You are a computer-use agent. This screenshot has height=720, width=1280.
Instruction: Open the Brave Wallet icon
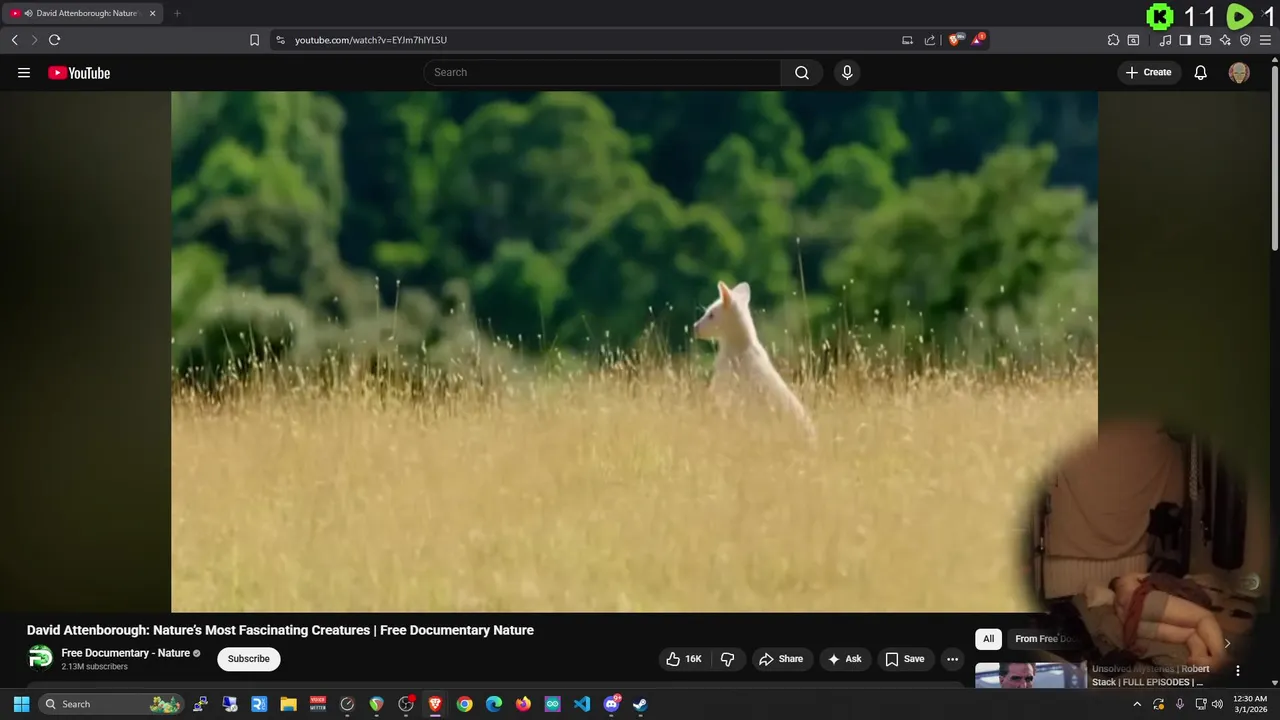[1205, 40]
